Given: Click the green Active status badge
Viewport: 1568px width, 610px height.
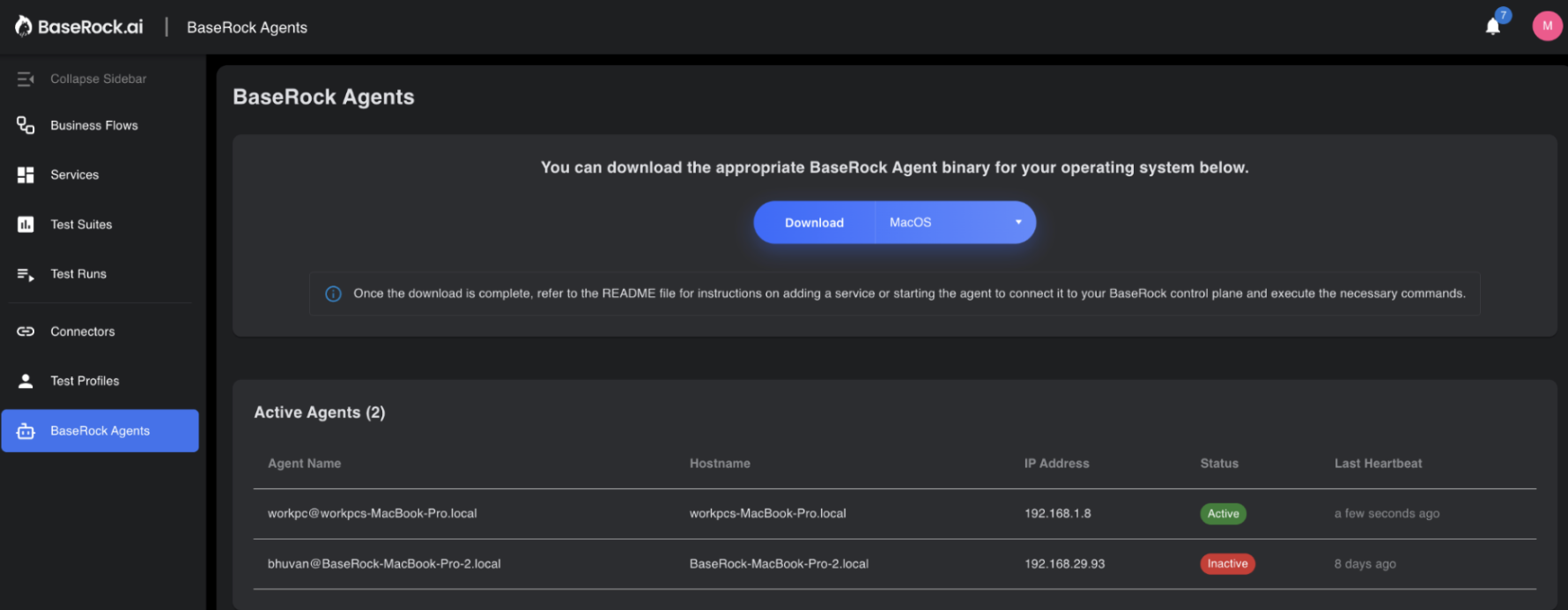Looking at the screenshot, I should pos(1223,514).
